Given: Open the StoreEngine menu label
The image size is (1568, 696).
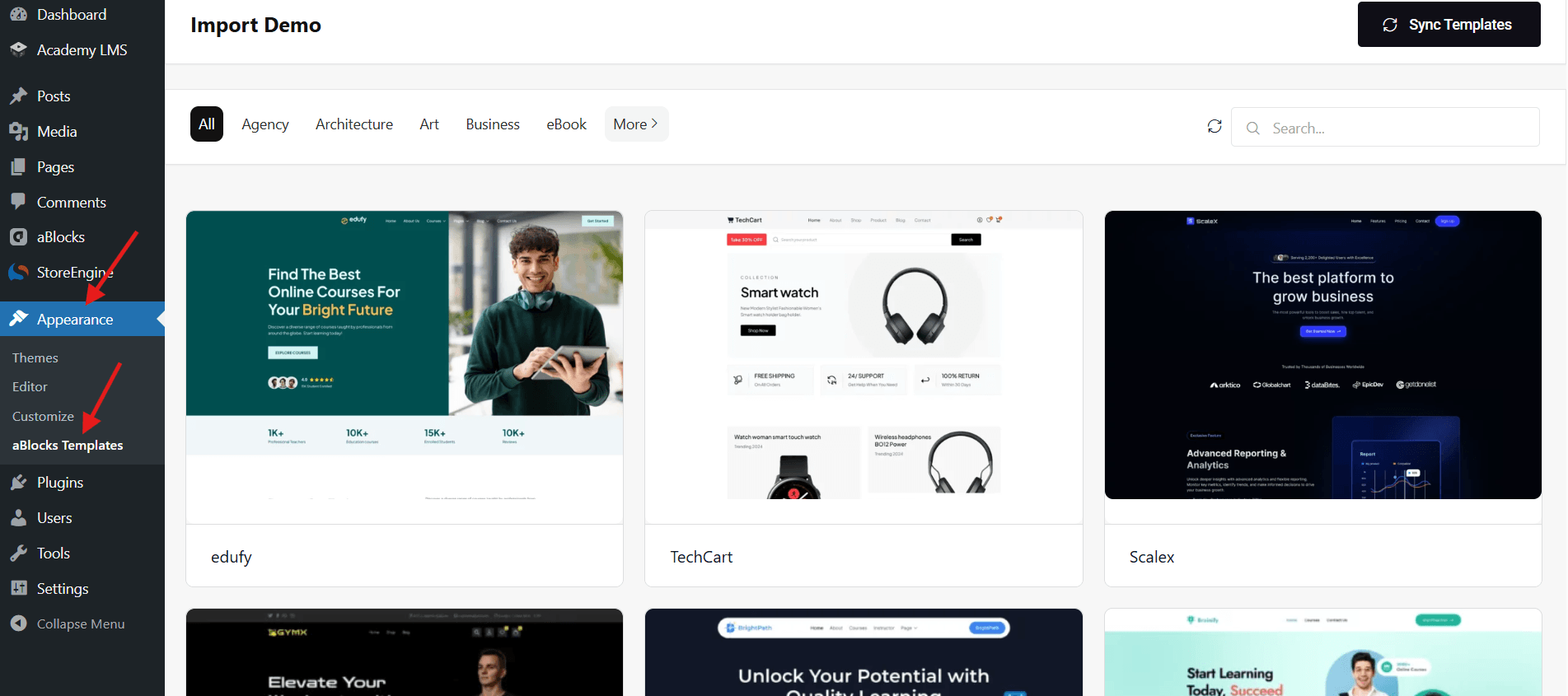Looking at the screenshot, I should click(x=75, y=272).
